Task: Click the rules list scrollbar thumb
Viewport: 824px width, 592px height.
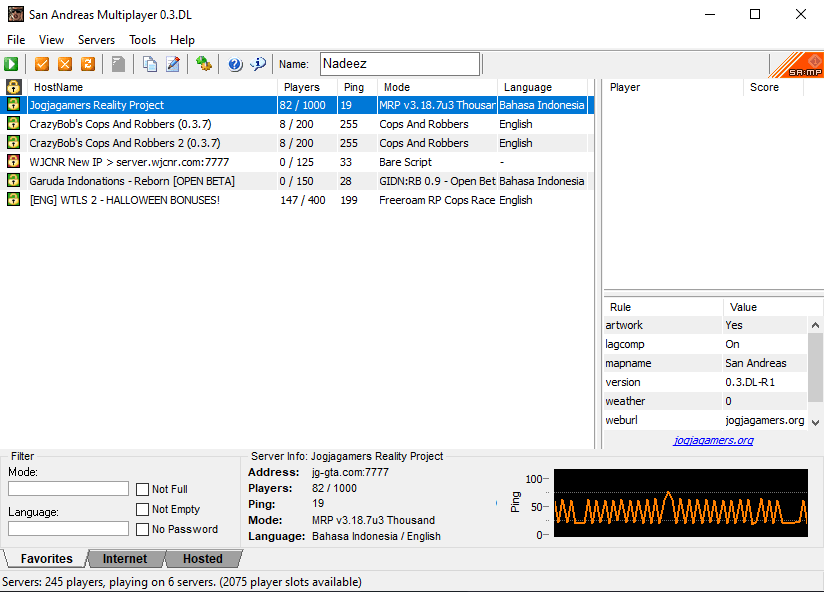Action: pos(815,367)
